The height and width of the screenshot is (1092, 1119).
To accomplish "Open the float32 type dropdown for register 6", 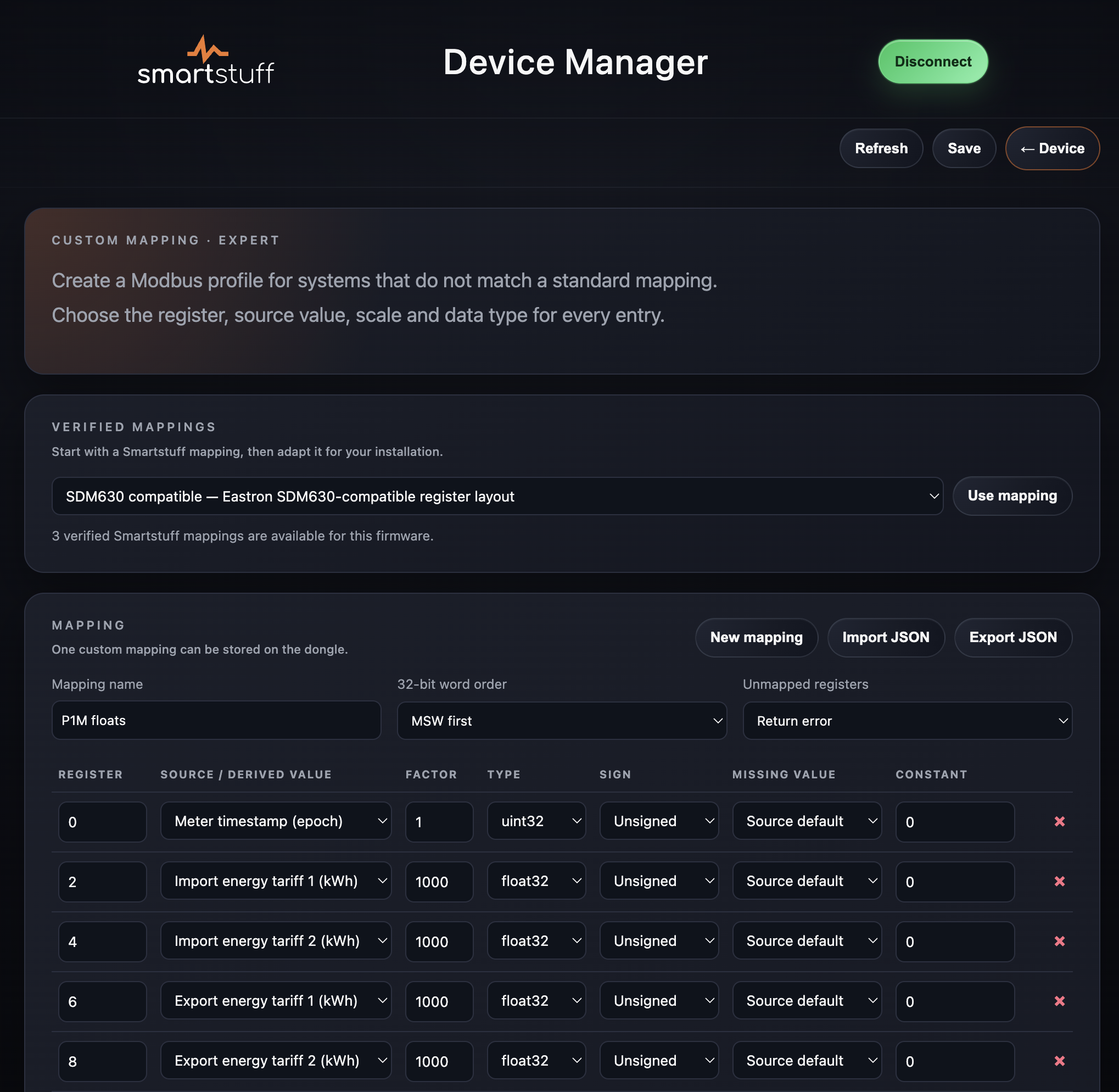I will pyautogui.click(x=536, y=1001).
